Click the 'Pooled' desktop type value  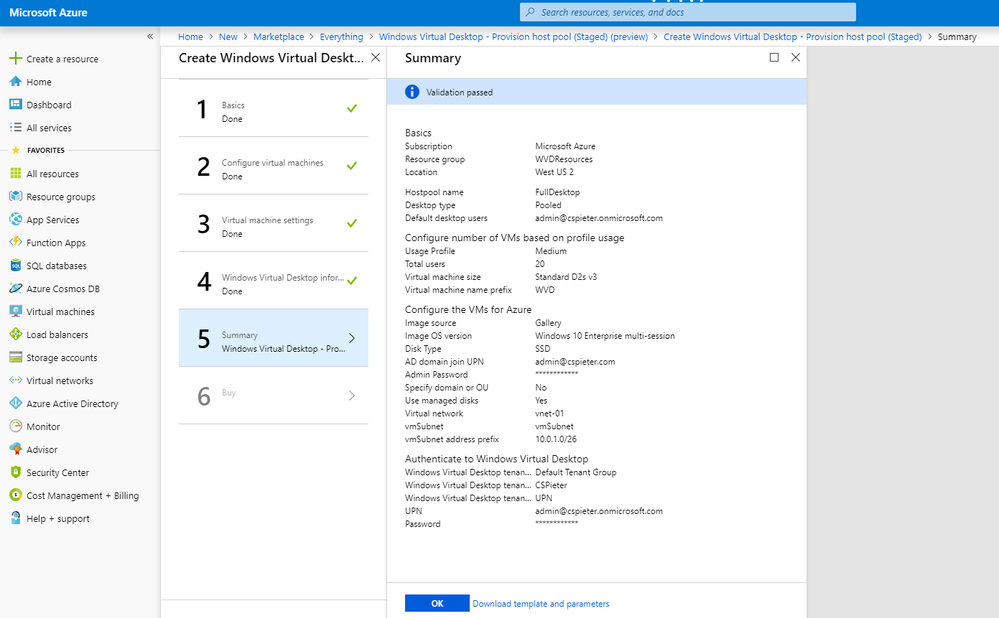(x=548, y=205)
